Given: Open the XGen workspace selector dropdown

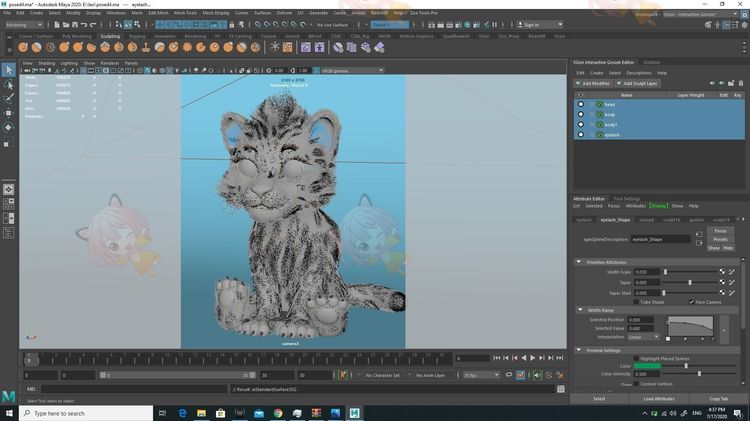Looking at the screenshot, I should 700,14.
